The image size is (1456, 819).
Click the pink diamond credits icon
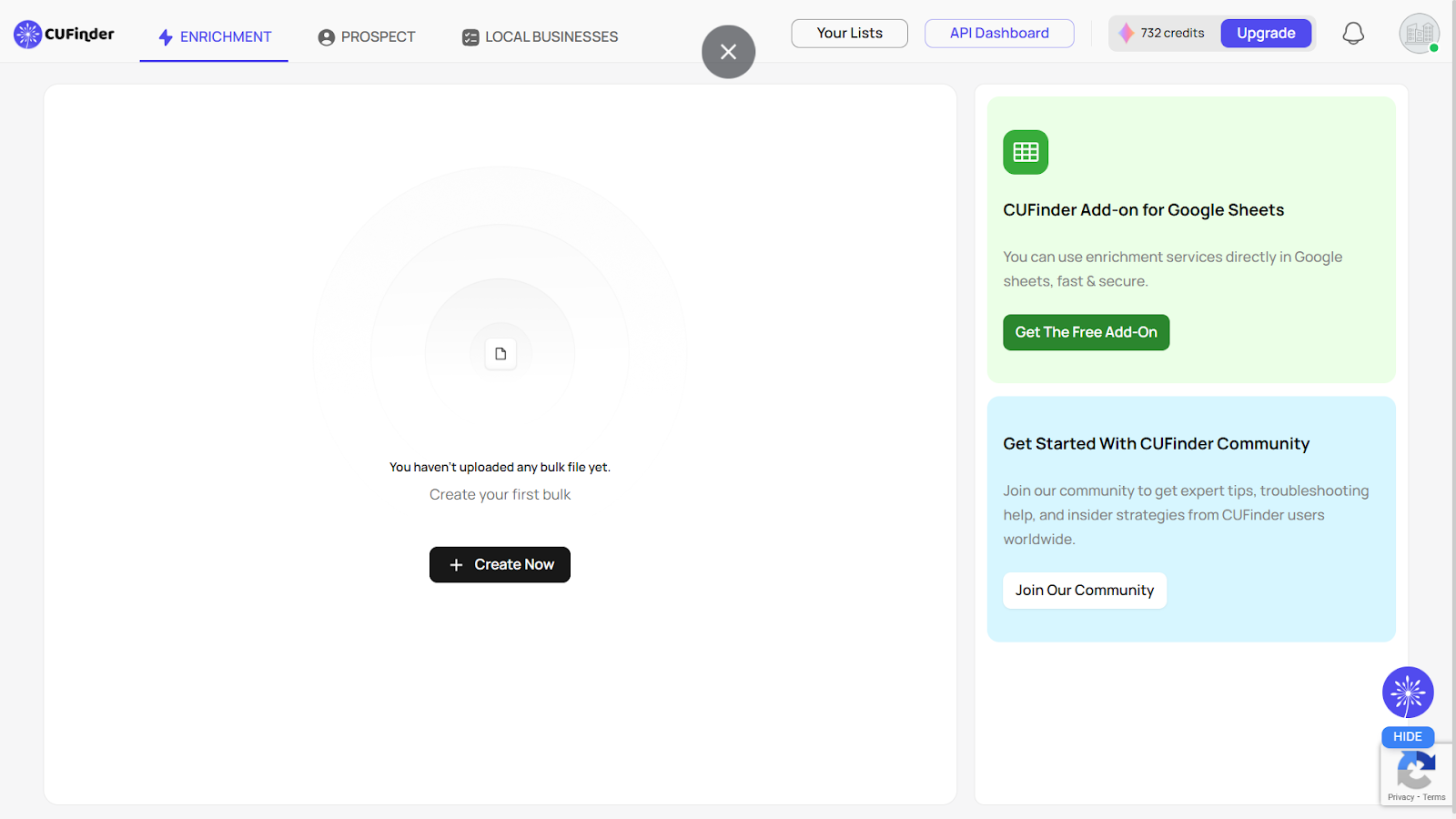tap(1126, 33)
